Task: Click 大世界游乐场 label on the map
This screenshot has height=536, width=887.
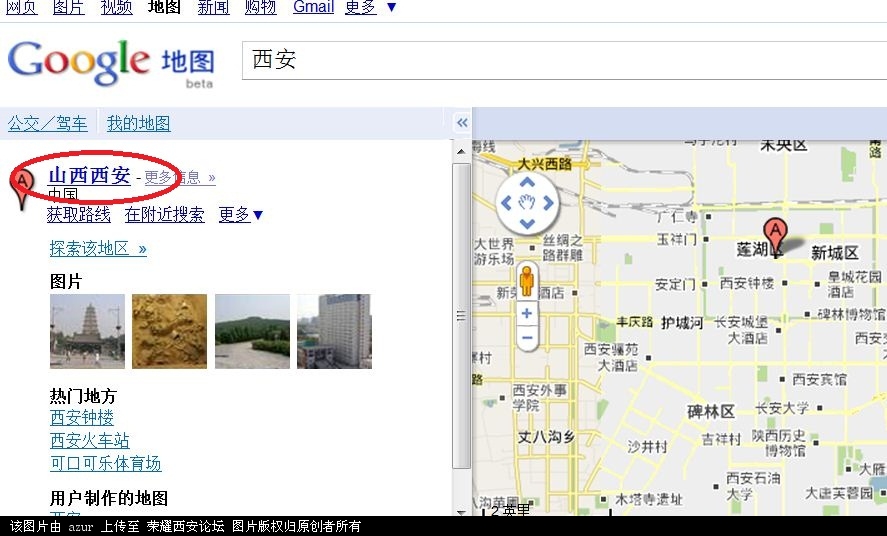Action: tap(494, 251)
